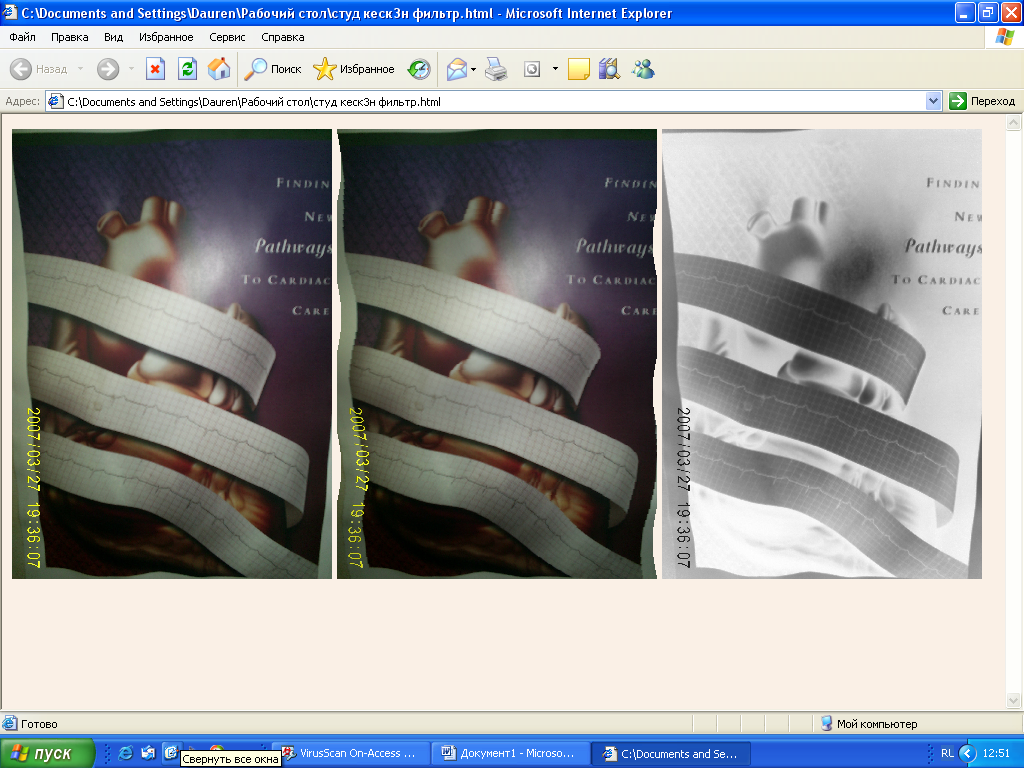1024x768 pixels.
Task: Open the Избранное menu in menu bar
Action: (x=166, y=37)
